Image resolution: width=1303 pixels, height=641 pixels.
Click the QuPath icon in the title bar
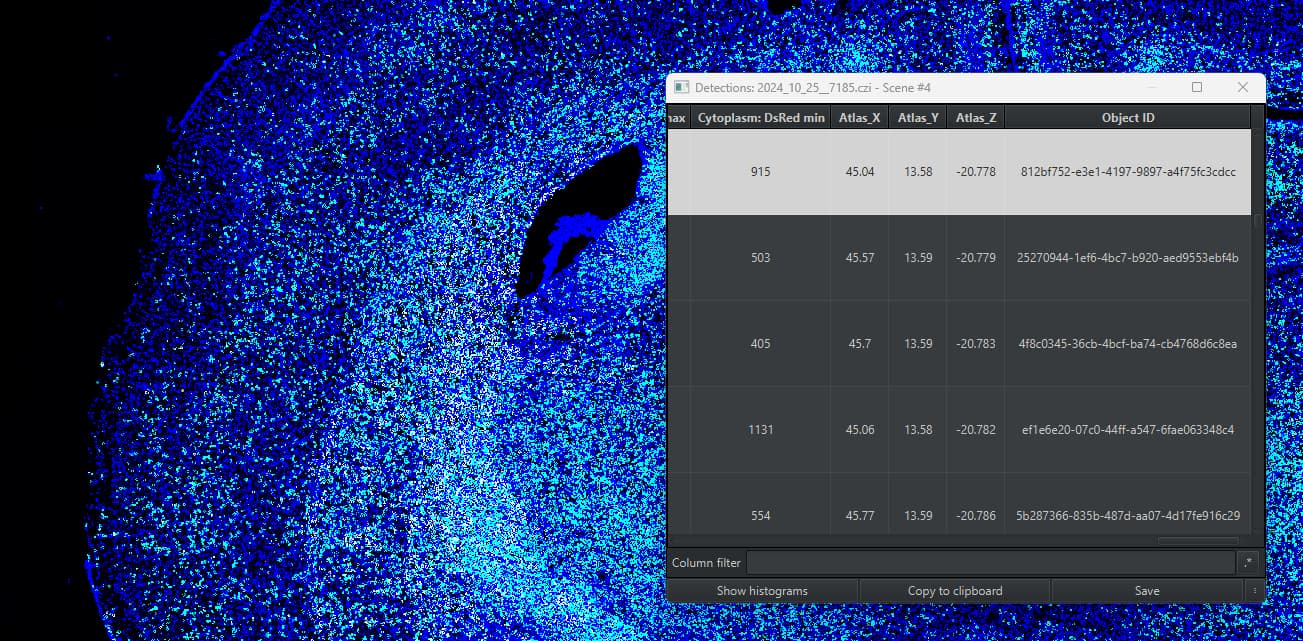[x=684, y=87]
